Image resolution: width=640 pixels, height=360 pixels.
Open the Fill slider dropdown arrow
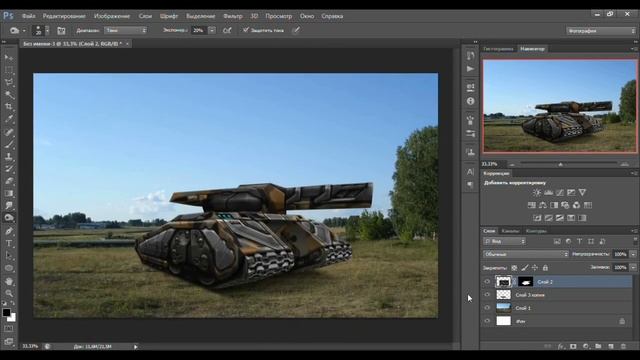[x=633, y=267]
